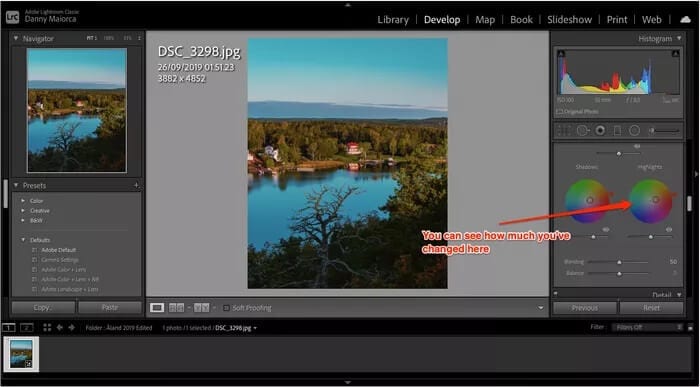Go forward with the right arrow

[71, 328]
